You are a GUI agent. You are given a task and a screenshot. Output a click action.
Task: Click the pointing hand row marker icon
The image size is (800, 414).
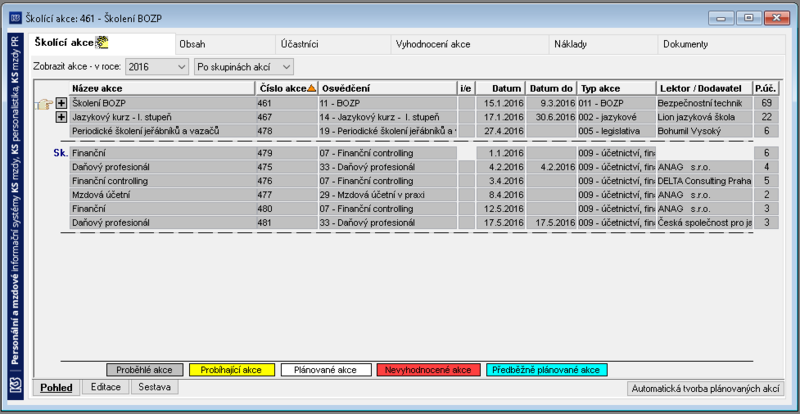coord(44,104)
